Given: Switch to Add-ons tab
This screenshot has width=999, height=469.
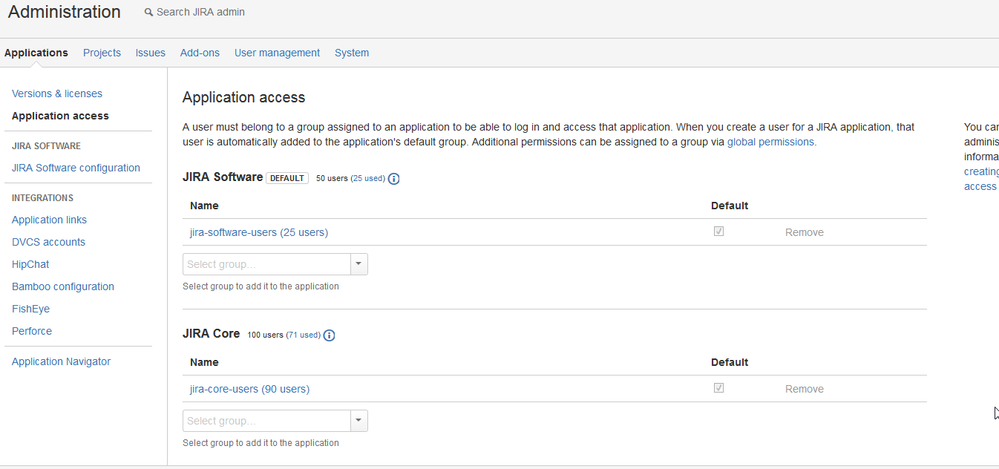Looking at the screenshot, I should (199, 53).
